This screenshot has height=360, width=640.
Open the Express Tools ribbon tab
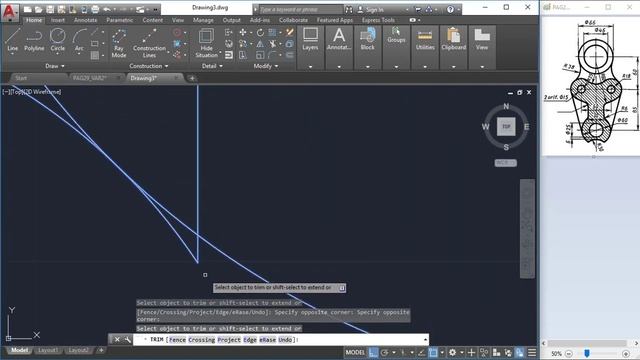pos(378,20)
